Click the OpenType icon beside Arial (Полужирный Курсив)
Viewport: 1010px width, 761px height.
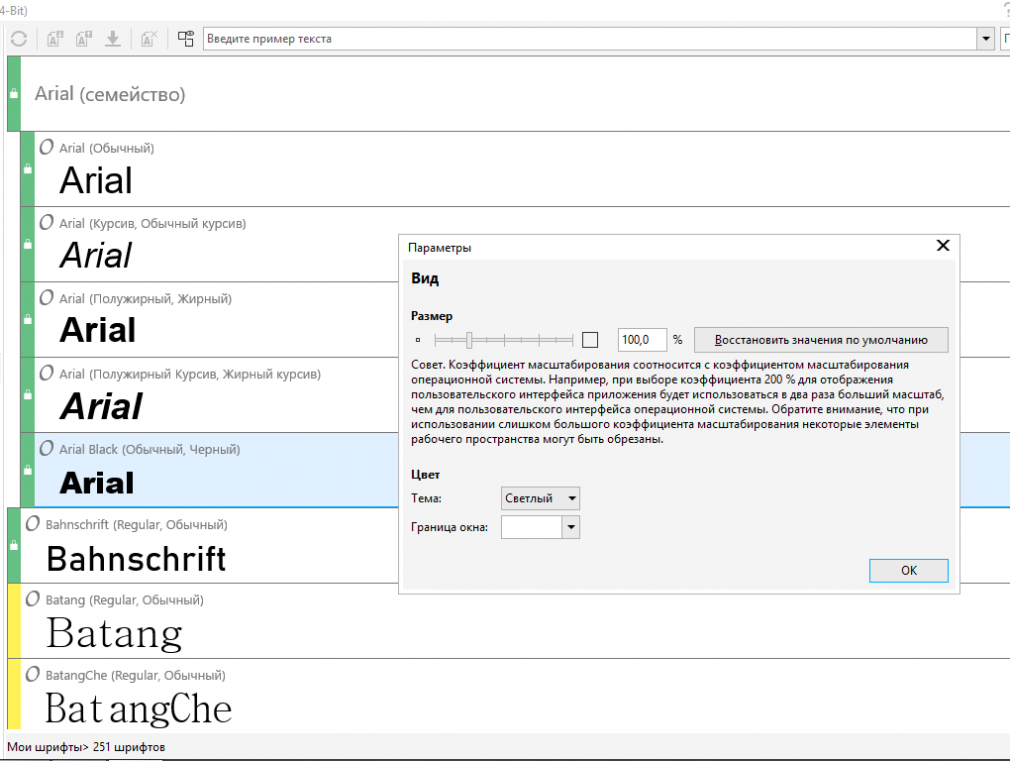point(46,373)
